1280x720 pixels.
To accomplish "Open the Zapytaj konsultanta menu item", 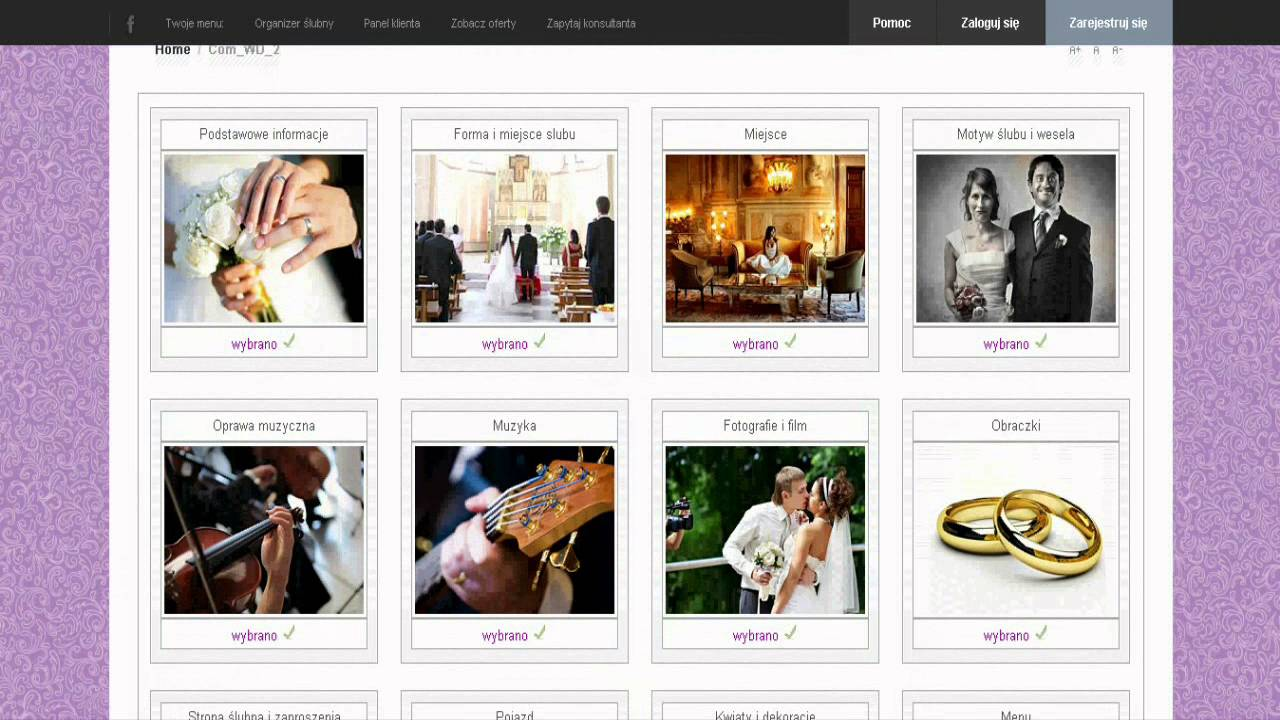I will click(x=591, y=23).
